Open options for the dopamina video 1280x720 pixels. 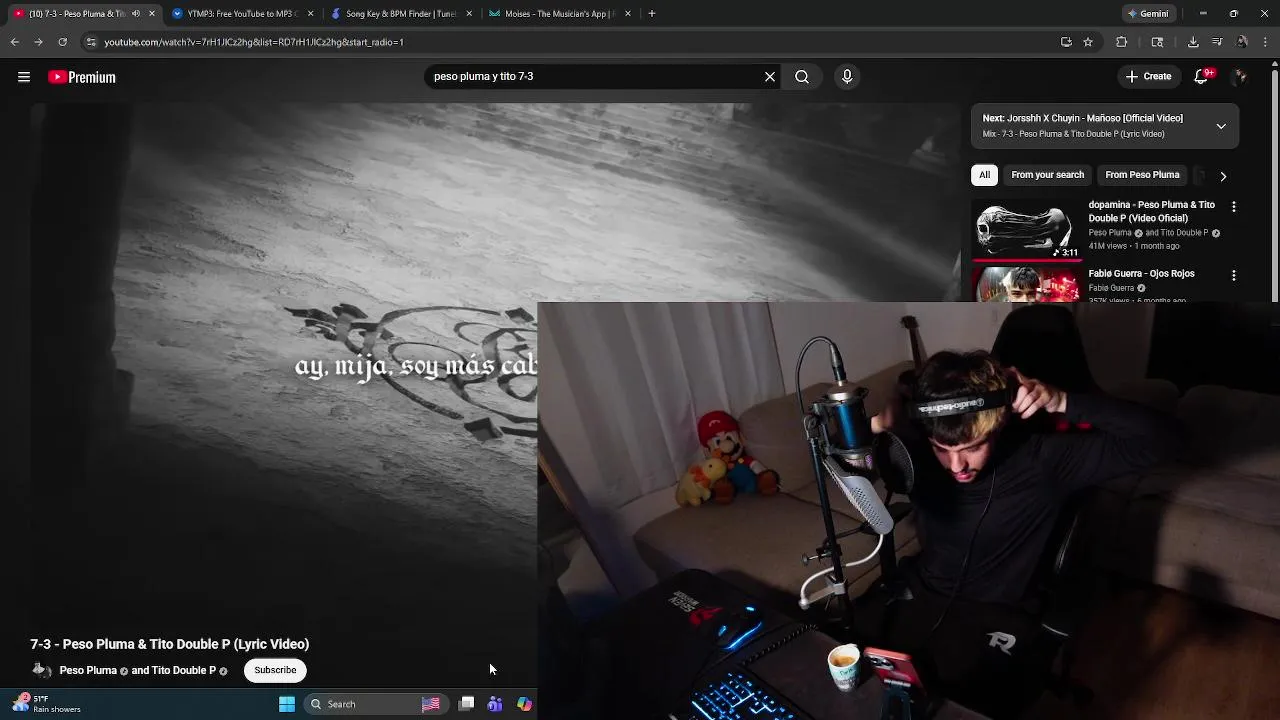click(x=1233, y=206)
